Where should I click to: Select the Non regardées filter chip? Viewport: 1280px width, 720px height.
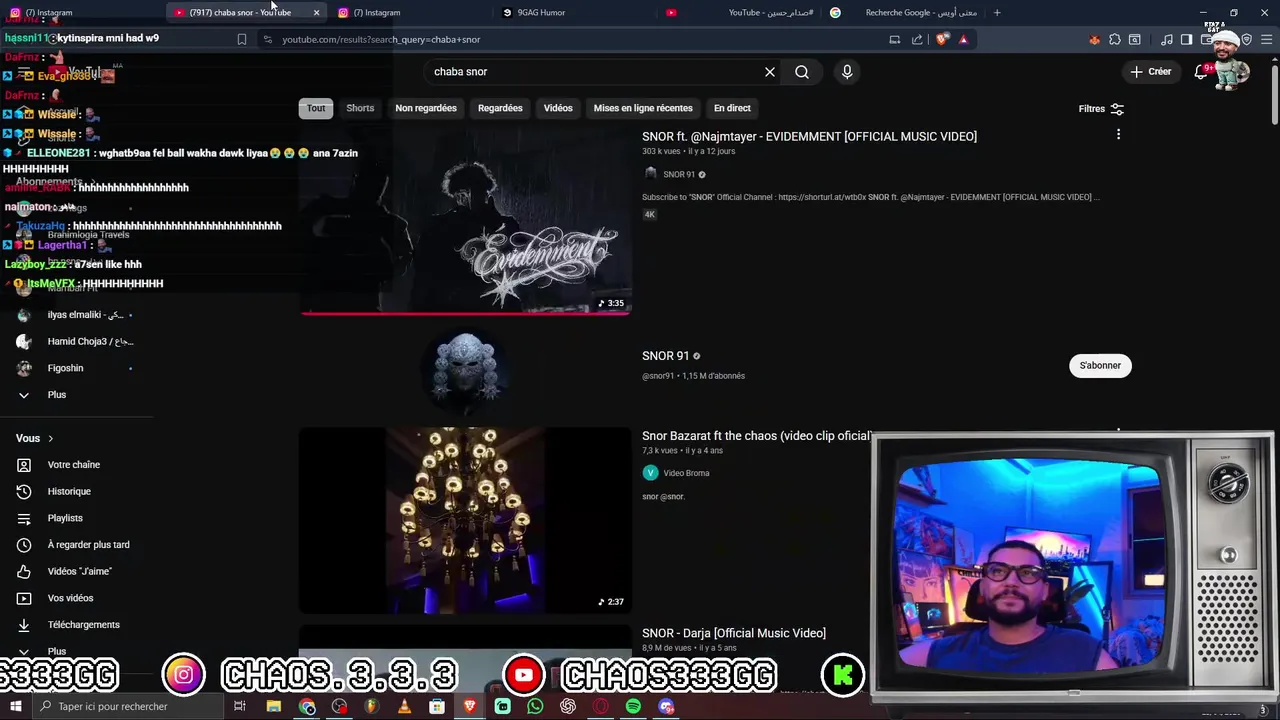coord(426,108)
